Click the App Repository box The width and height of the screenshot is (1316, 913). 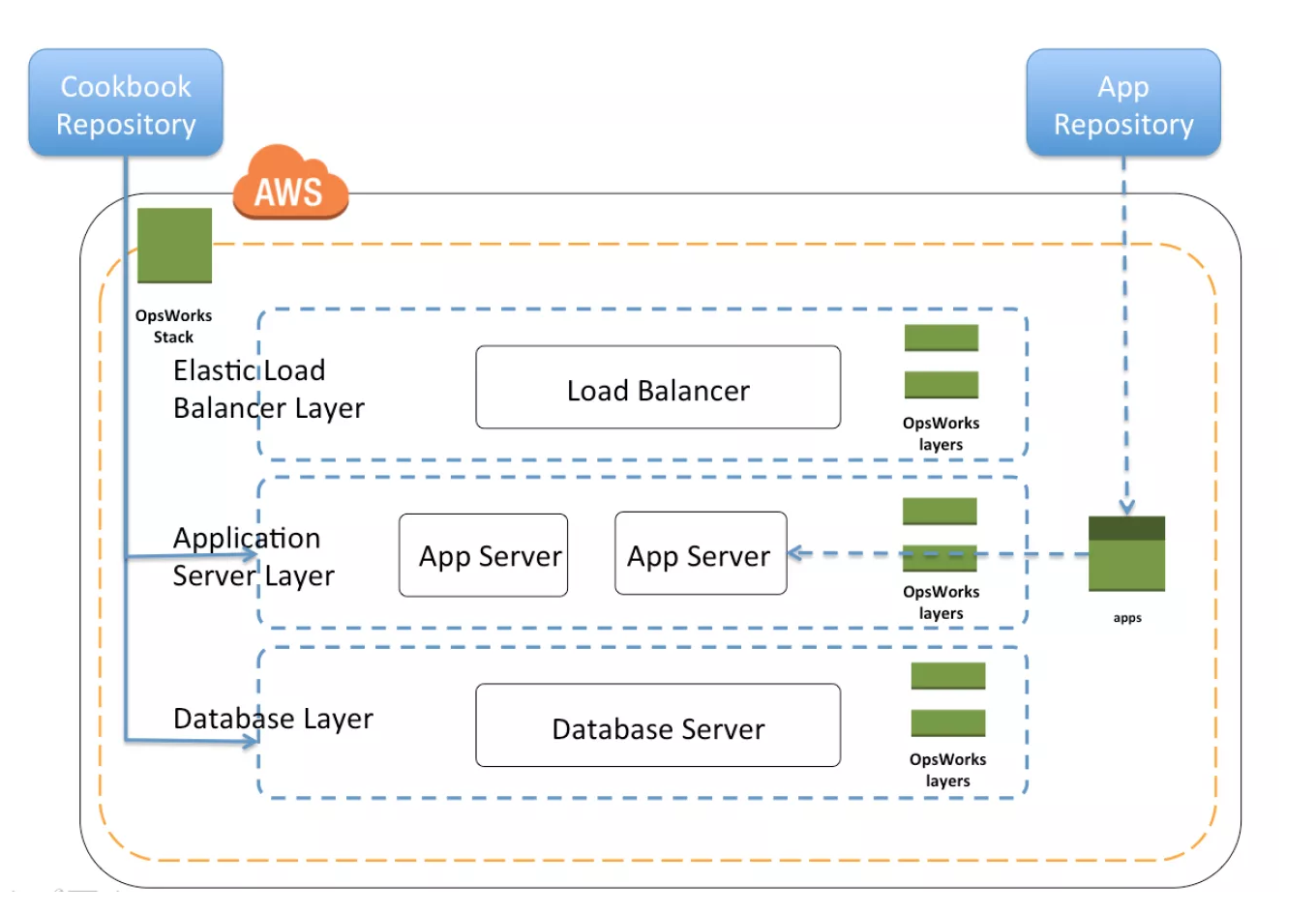(1123, 103)
